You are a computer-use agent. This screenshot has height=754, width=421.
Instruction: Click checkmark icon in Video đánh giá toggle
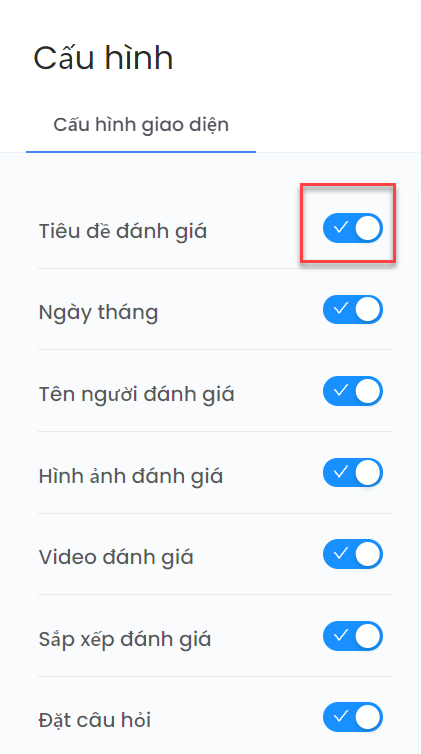(x=340, y=553)
